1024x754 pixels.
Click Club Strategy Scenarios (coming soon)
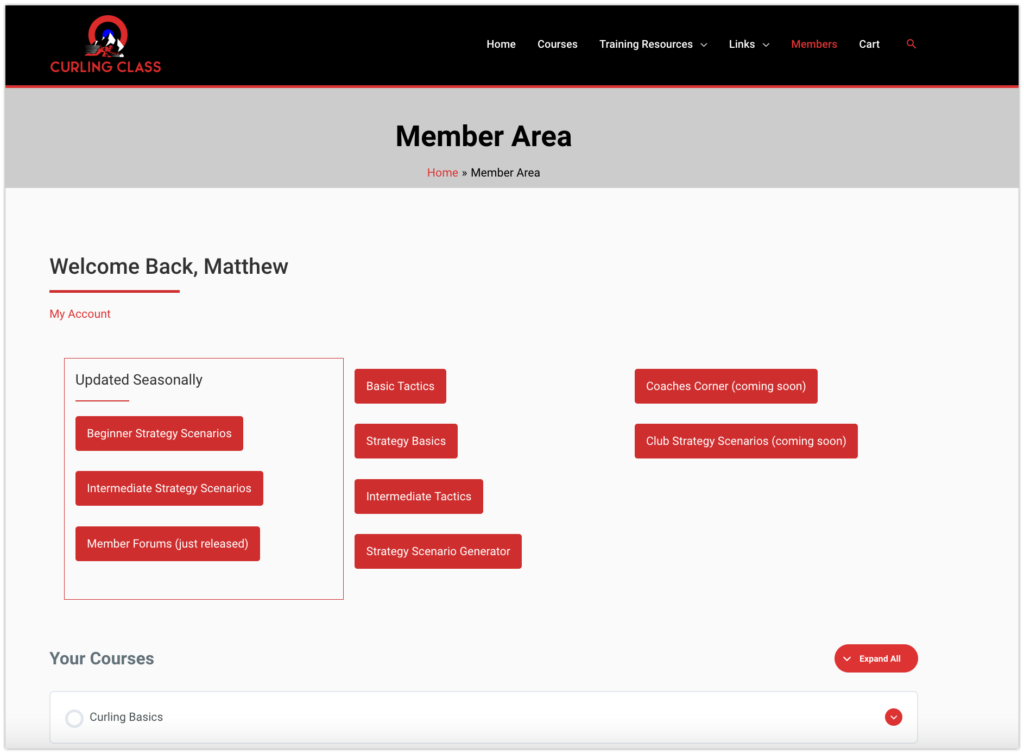tap(746, 441)
